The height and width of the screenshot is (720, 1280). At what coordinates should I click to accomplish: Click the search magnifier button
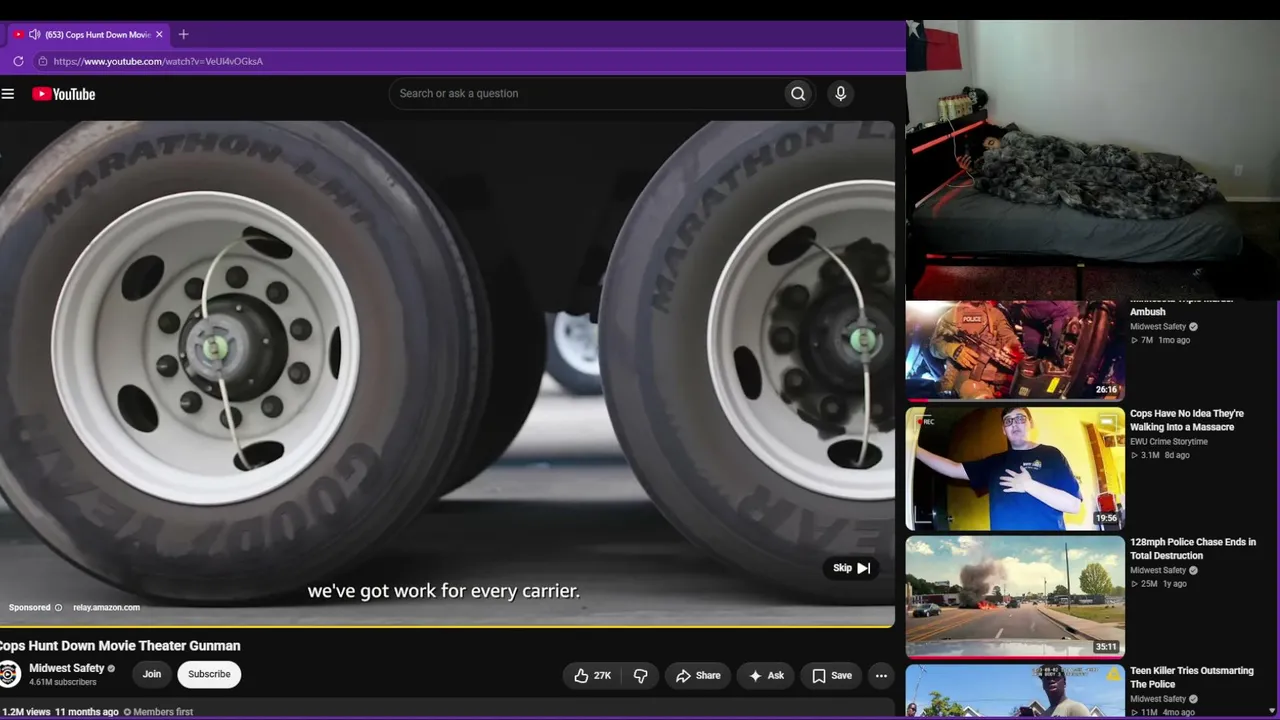pos(798,94)
